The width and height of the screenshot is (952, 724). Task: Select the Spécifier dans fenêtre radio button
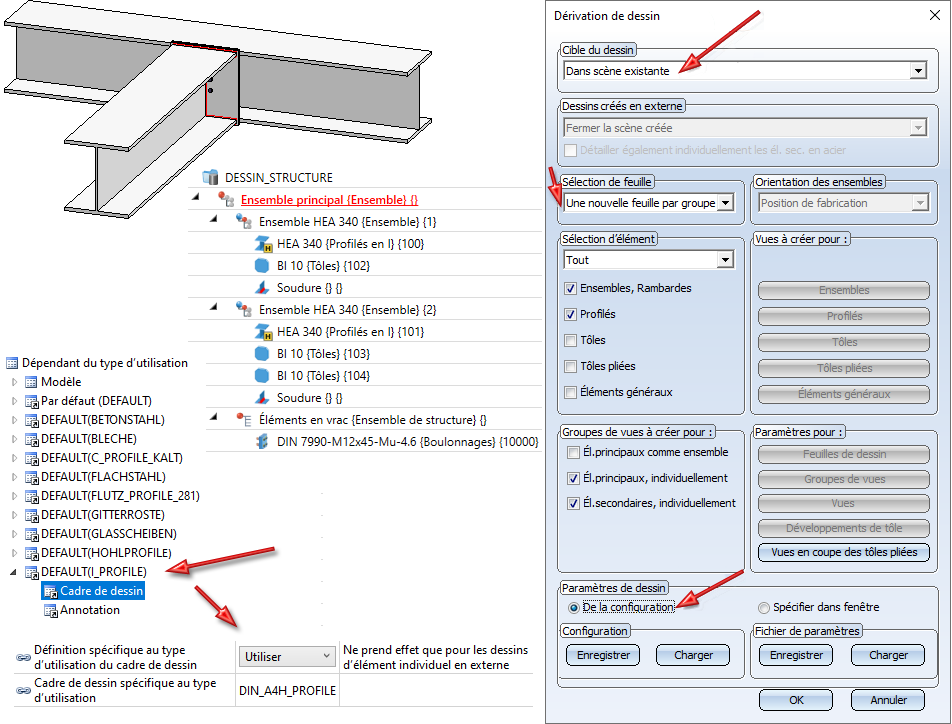(764, 607)
